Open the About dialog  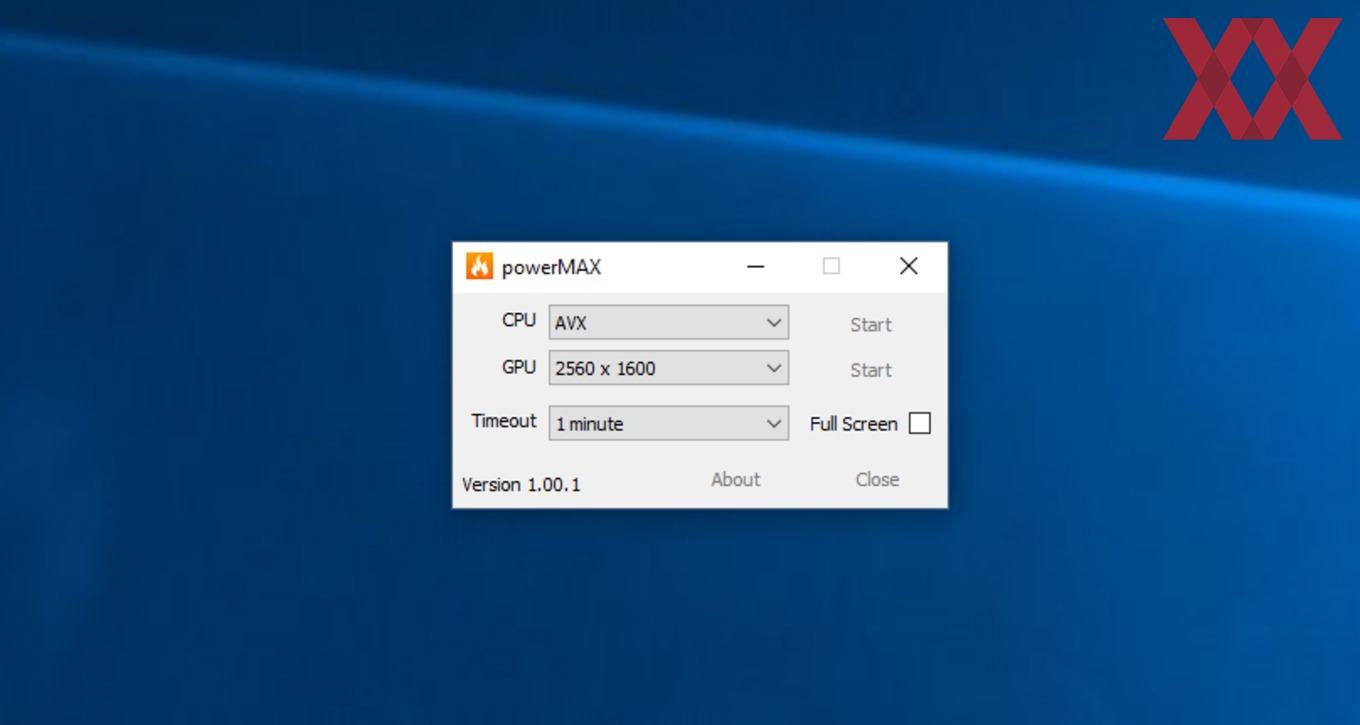coord(736,479)
